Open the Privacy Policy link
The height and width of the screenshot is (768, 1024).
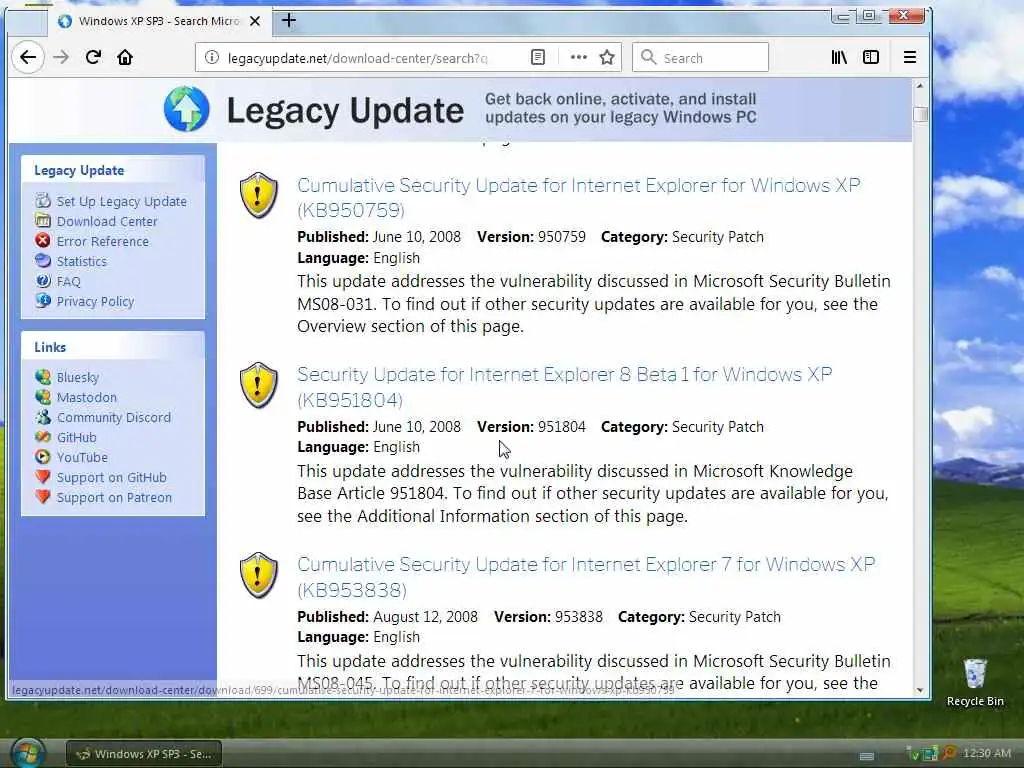click(x=95, y=301)
